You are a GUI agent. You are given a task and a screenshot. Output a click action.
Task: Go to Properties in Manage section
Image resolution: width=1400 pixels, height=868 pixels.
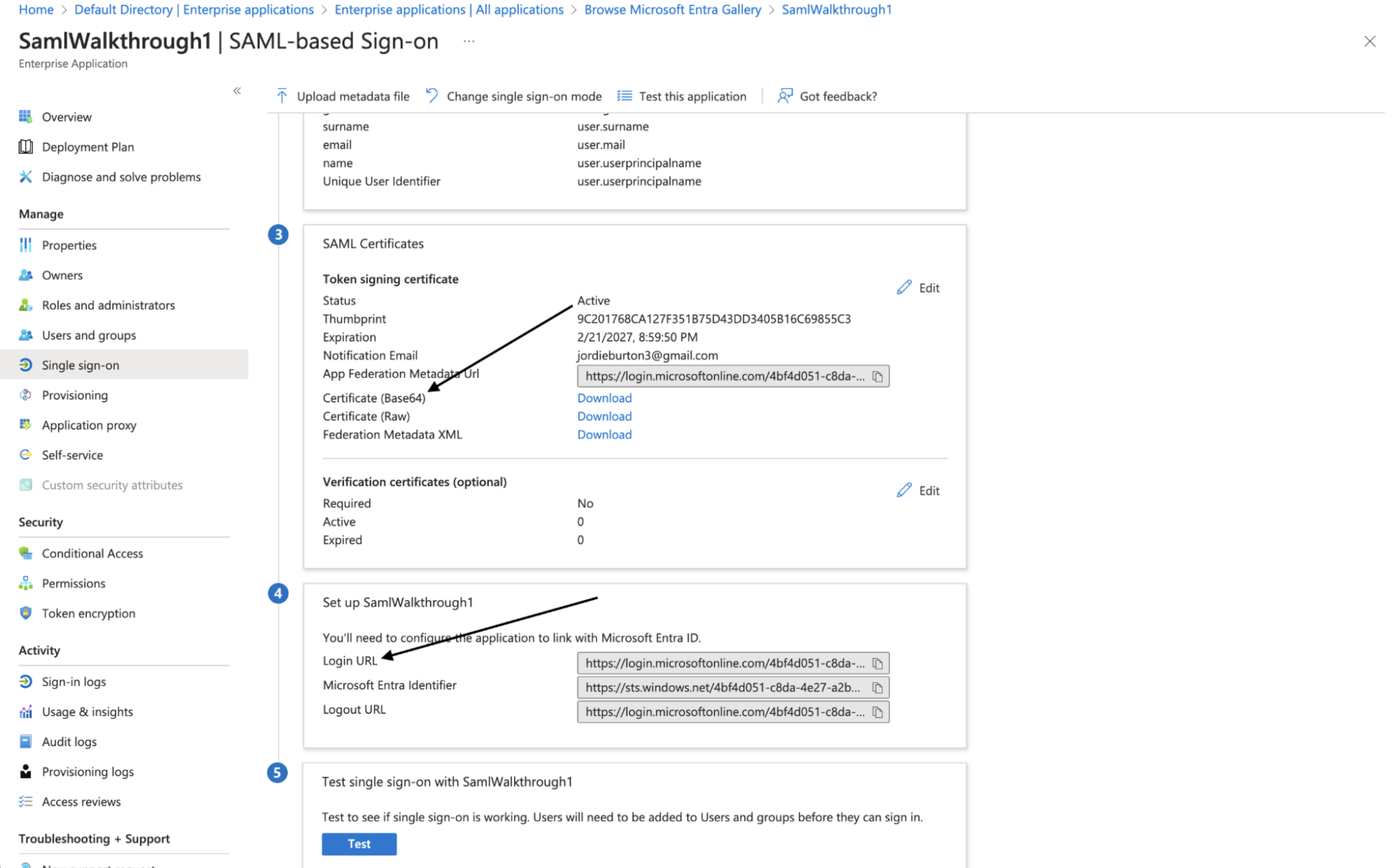click(69, 245)
